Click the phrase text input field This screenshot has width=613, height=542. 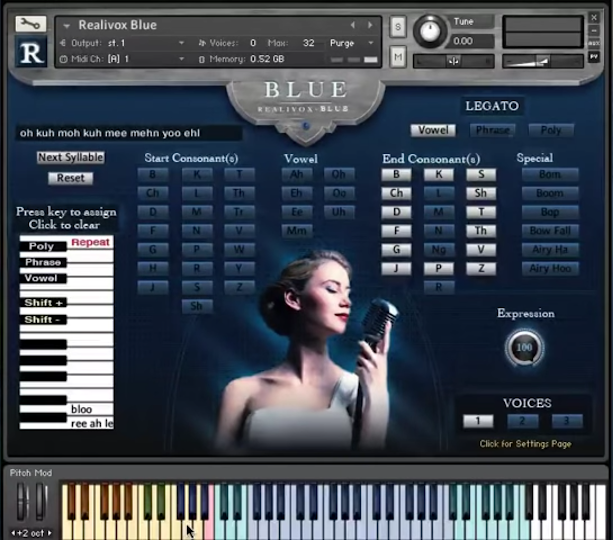coord(129,132)
